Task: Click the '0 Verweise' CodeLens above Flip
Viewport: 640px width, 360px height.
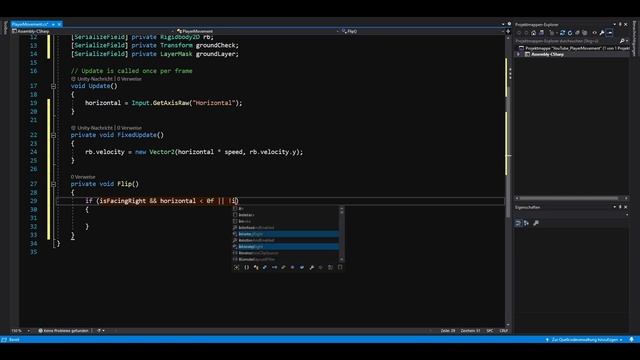Action: coord(83,177)
